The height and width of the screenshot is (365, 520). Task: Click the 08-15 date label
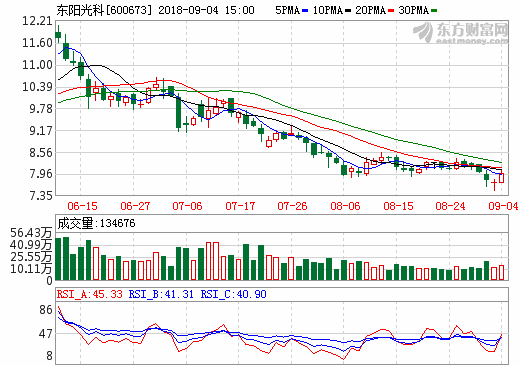coord(398,206)
